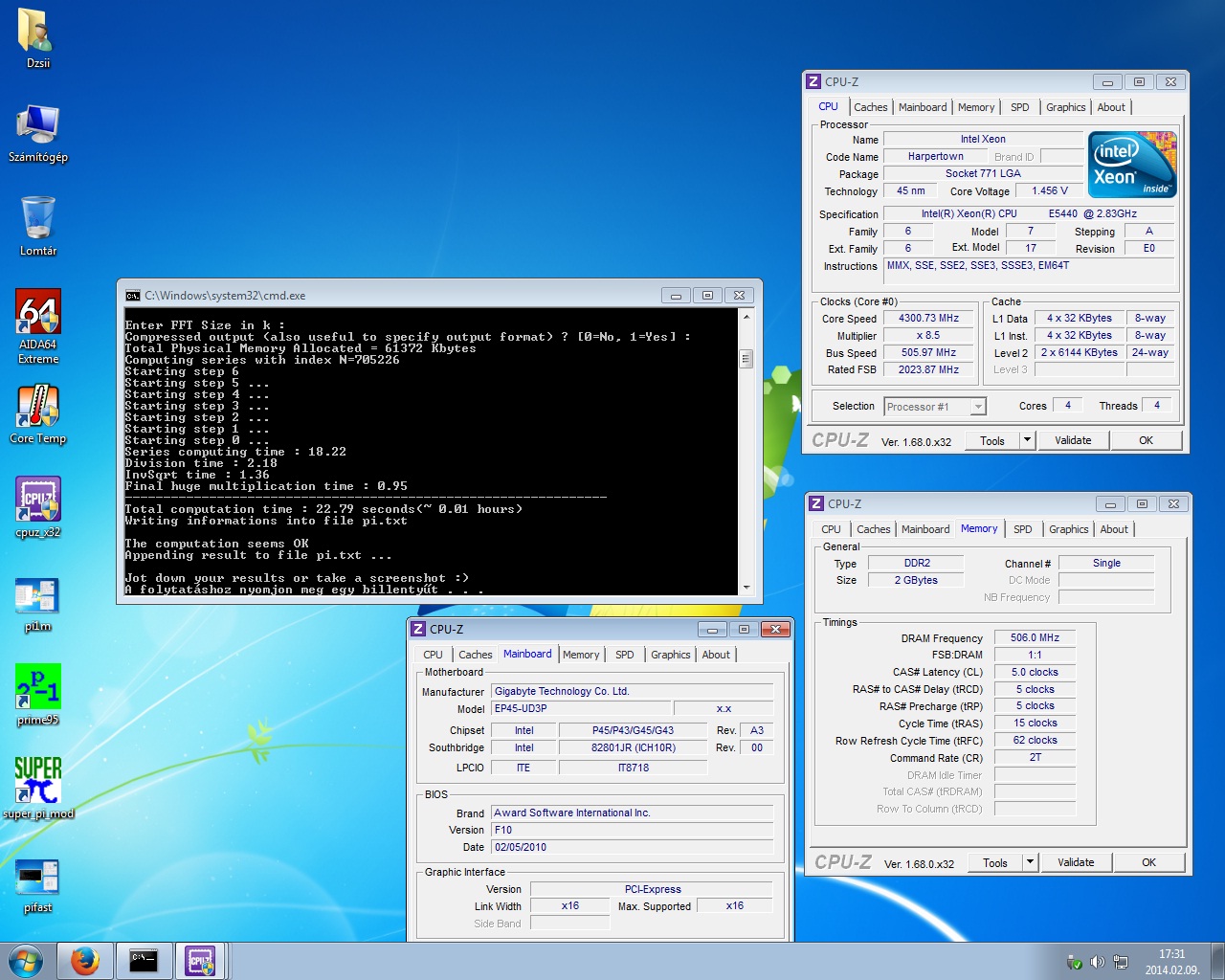The width and height of the screenshot is (1225, 980).
Task: Click Validate in the top CPU-Z window
Action: click(1073, 440)
